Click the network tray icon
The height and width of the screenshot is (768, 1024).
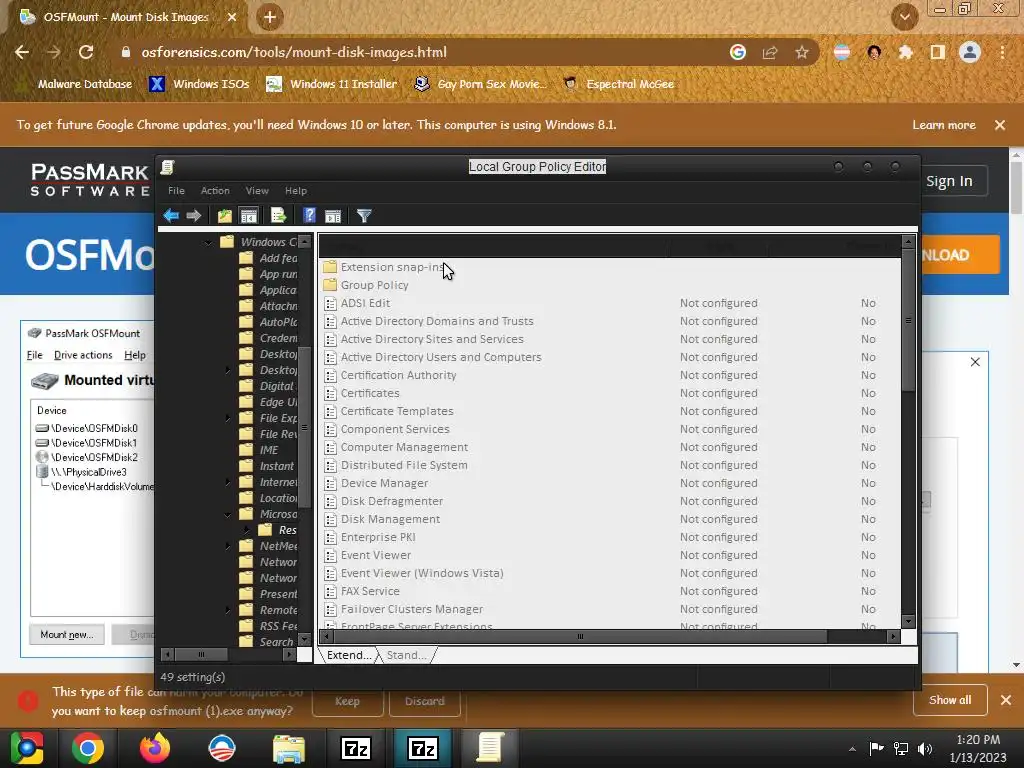[x=901, y=748]
